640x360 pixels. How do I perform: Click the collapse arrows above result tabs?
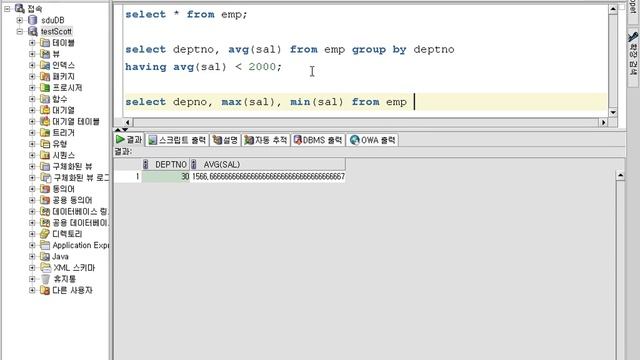122,130
